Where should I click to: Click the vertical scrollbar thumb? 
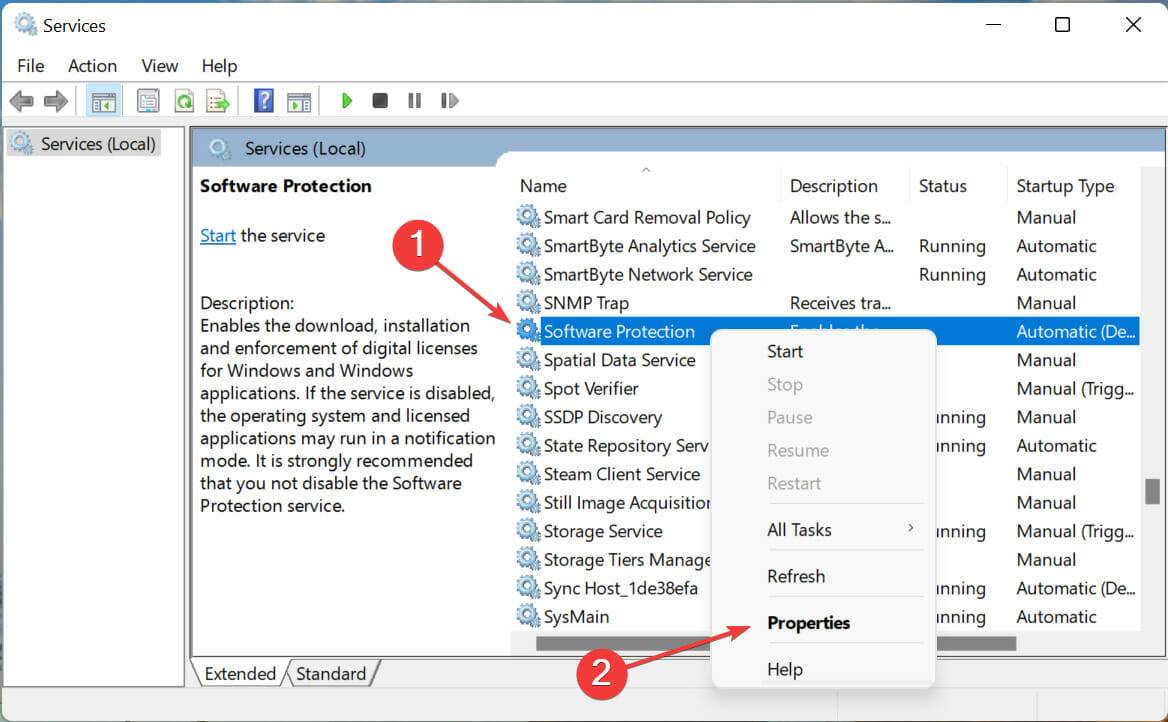click(x=1152, y=492)
